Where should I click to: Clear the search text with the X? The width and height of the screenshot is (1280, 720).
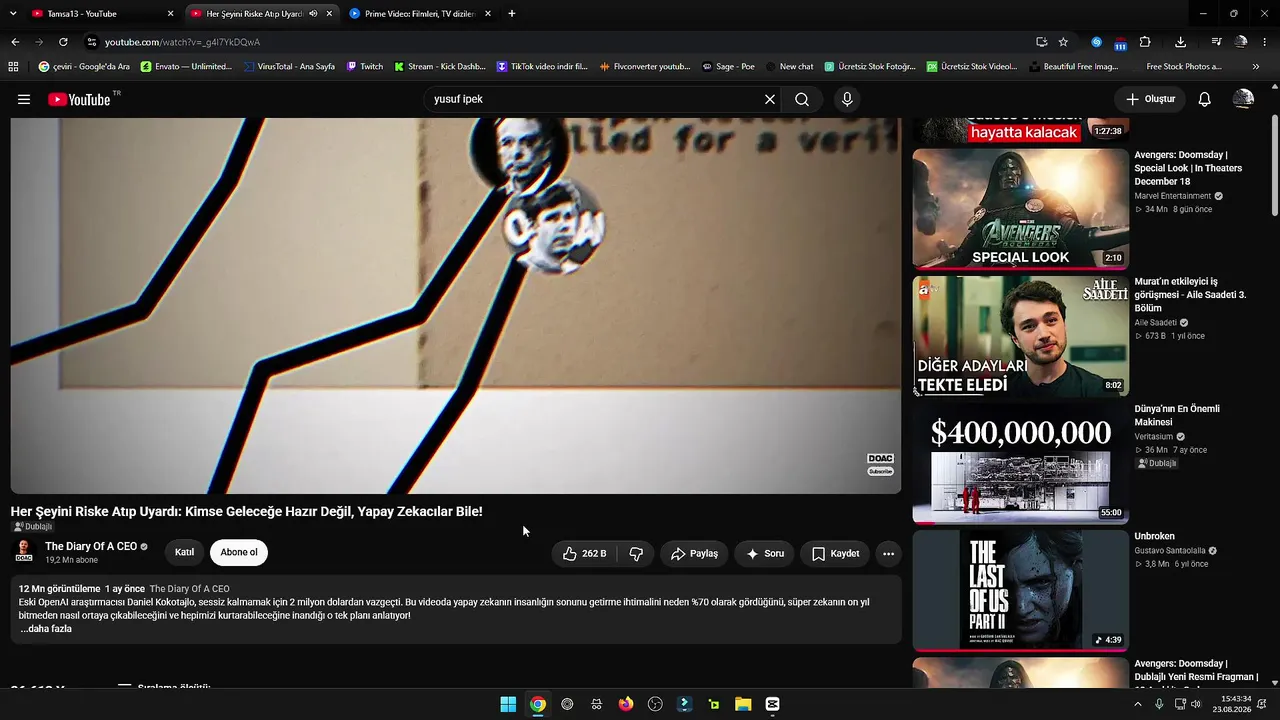pyautogui.click(x=770, y=99)
